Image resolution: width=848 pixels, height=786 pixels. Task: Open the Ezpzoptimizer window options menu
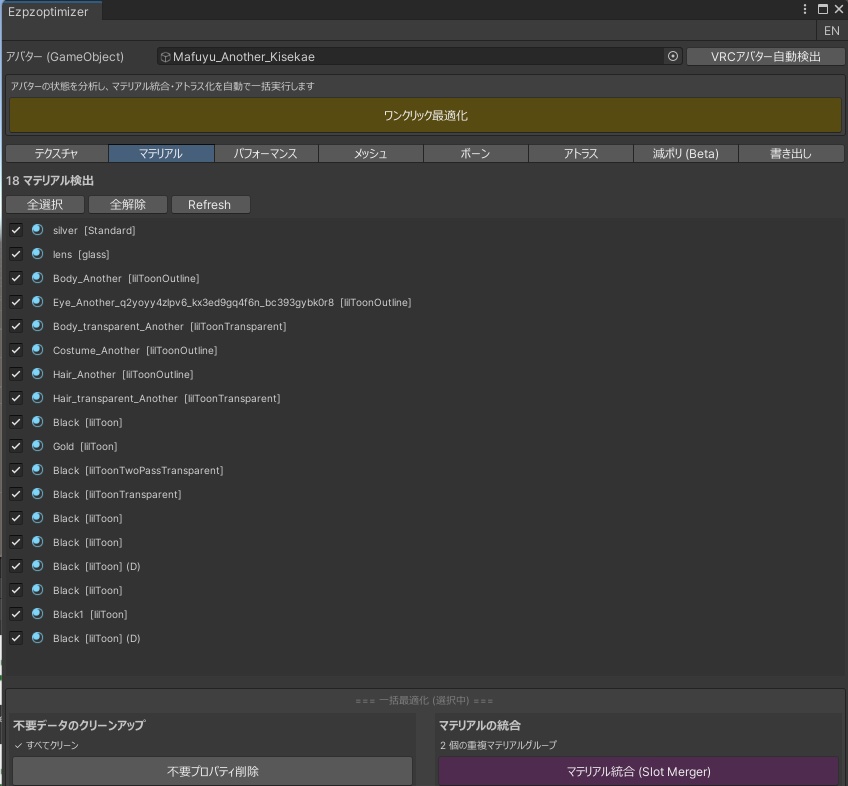click(x=804, y=8)
